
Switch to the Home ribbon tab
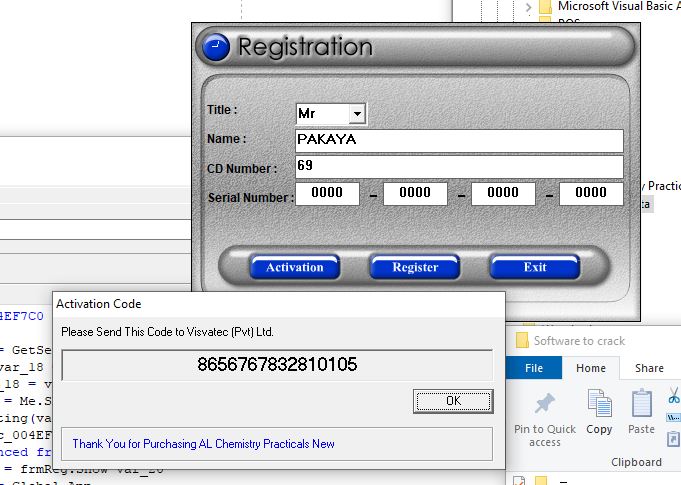(591, 368)
